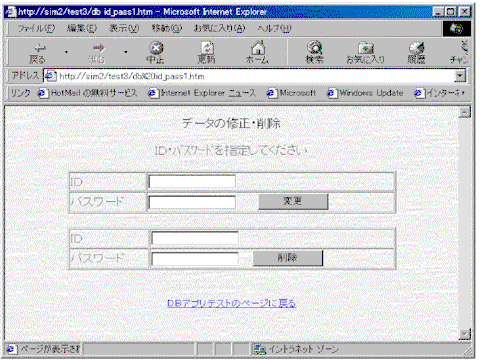Image resolution: width=480 pixels, height=360 pixels.
Task: Click the データの修正・削除 heading
Action: tap(231, 123)
